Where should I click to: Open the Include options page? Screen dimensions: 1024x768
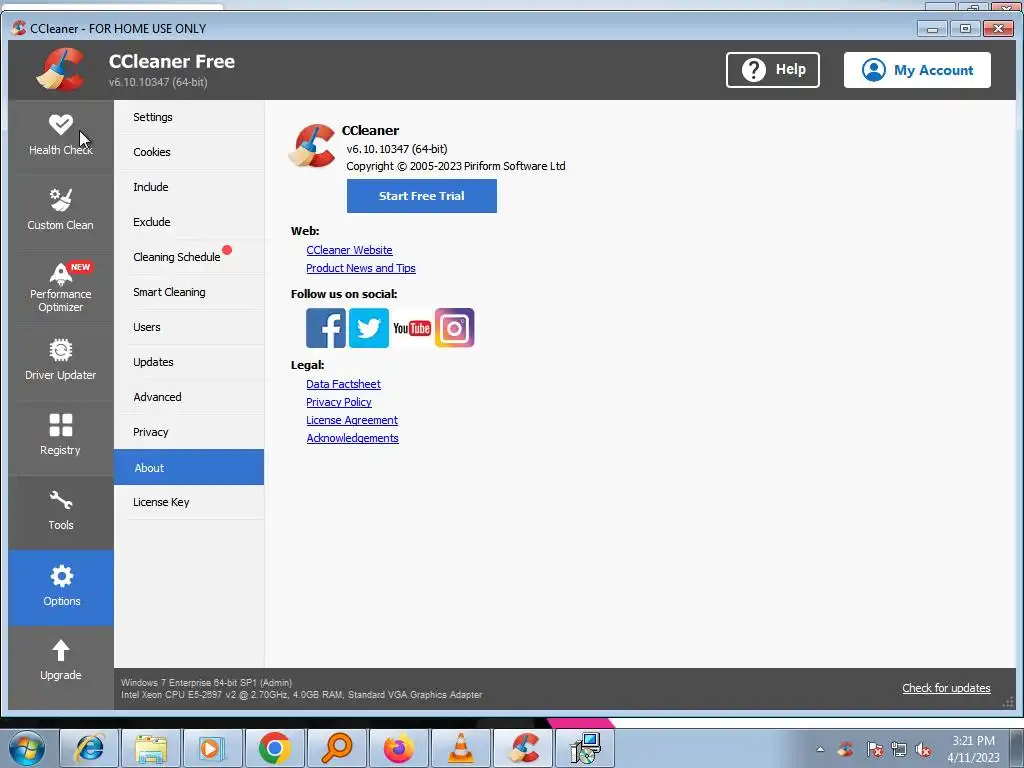click(x=189, y=187)
